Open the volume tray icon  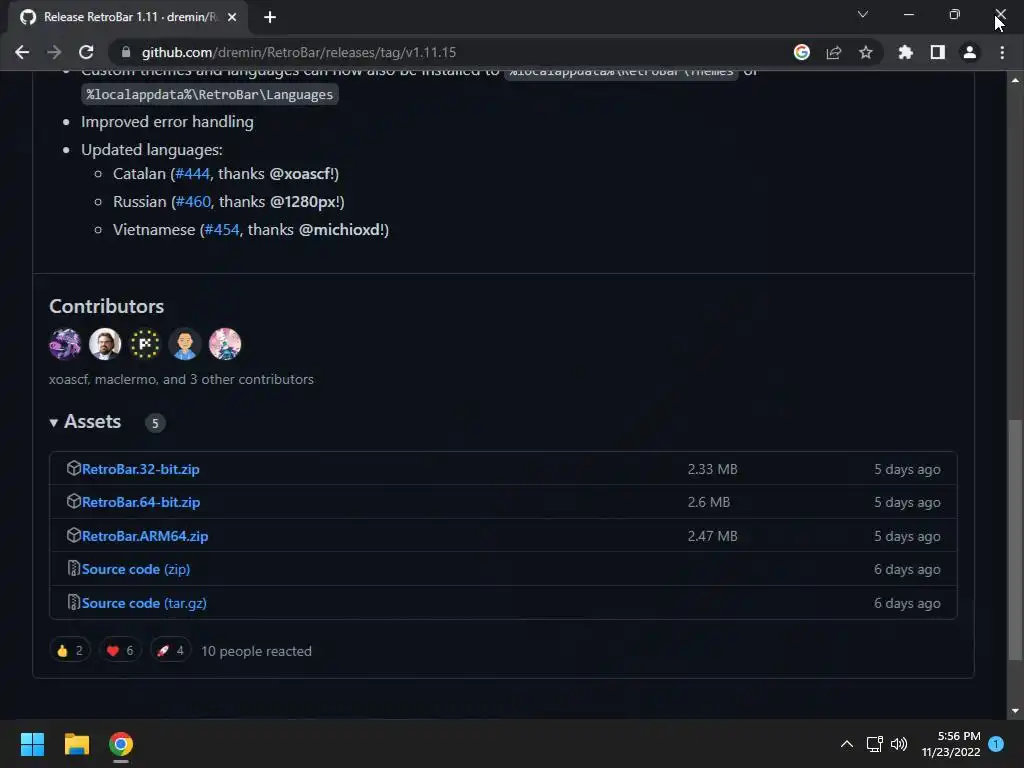(x=899, y=744)
